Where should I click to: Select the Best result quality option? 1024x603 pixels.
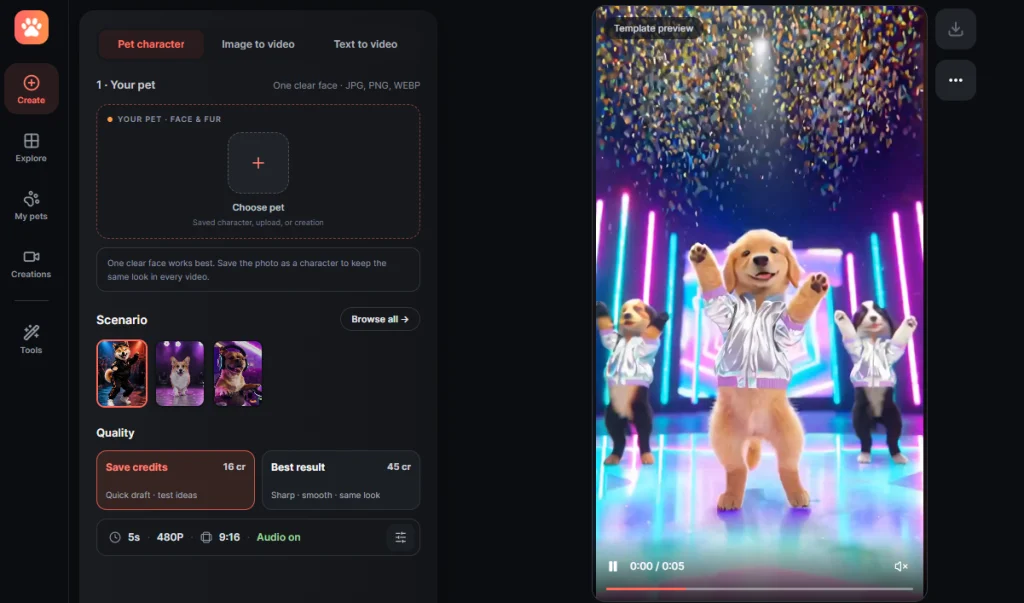coord(341,480)
